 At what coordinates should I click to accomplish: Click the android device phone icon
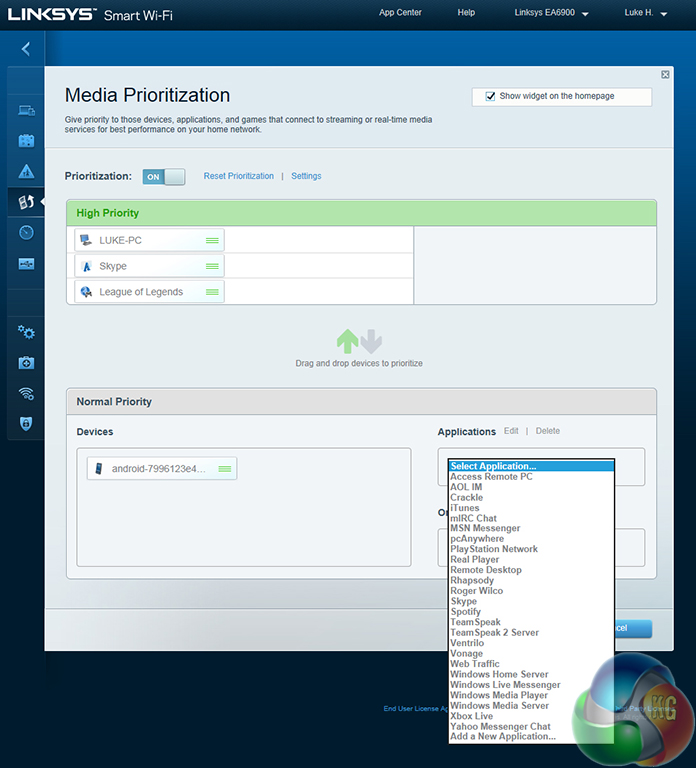tap(98, 469)
